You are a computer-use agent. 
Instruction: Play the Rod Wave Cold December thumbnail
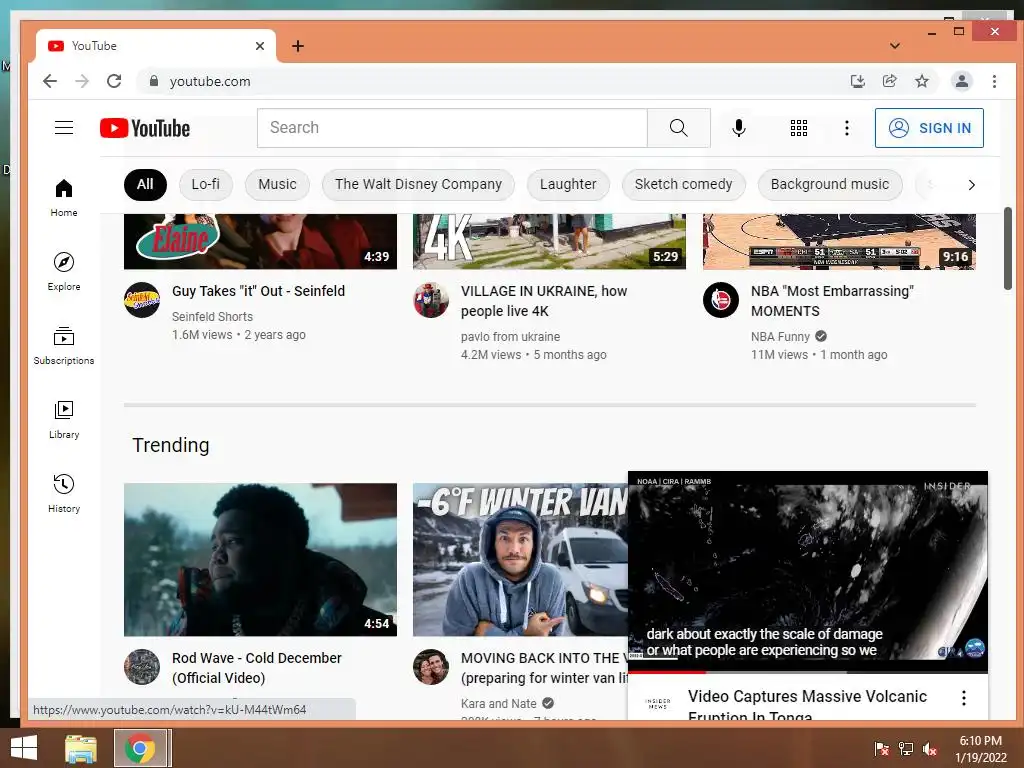[x=260, y=560]
